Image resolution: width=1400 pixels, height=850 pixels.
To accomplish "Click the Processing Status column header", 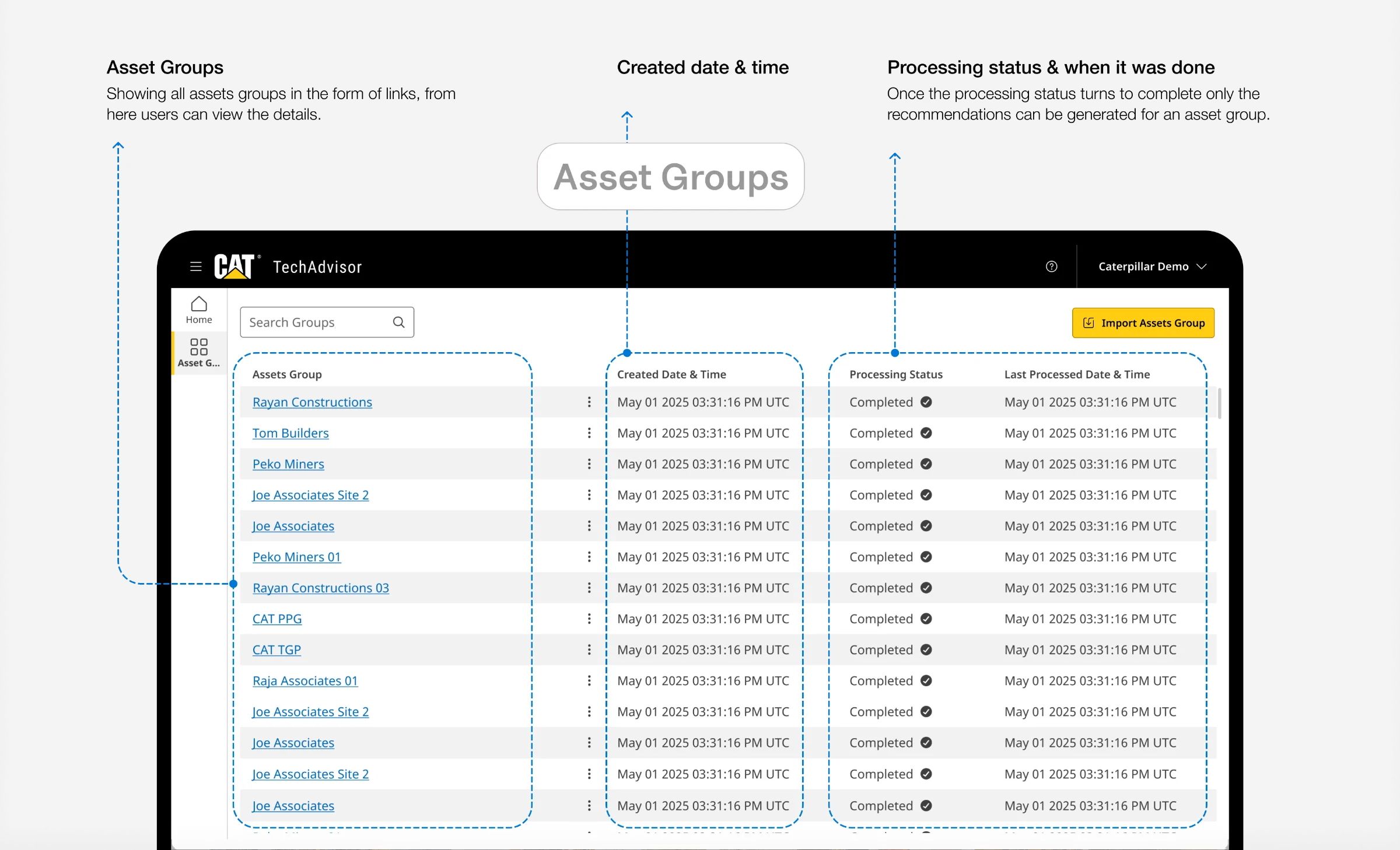I will click(x=896, y=374).
